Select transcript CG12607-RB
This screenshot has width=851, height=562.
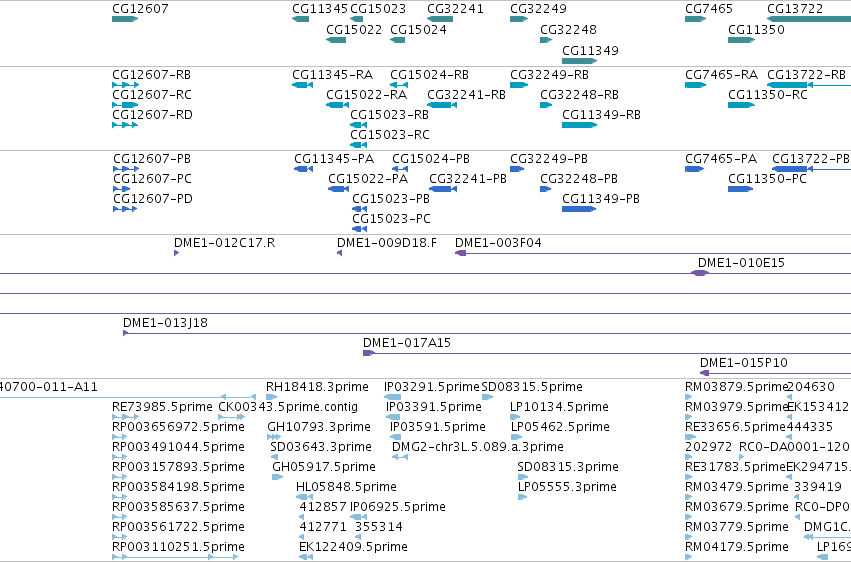pyautogui.click(x=125, y=85)
